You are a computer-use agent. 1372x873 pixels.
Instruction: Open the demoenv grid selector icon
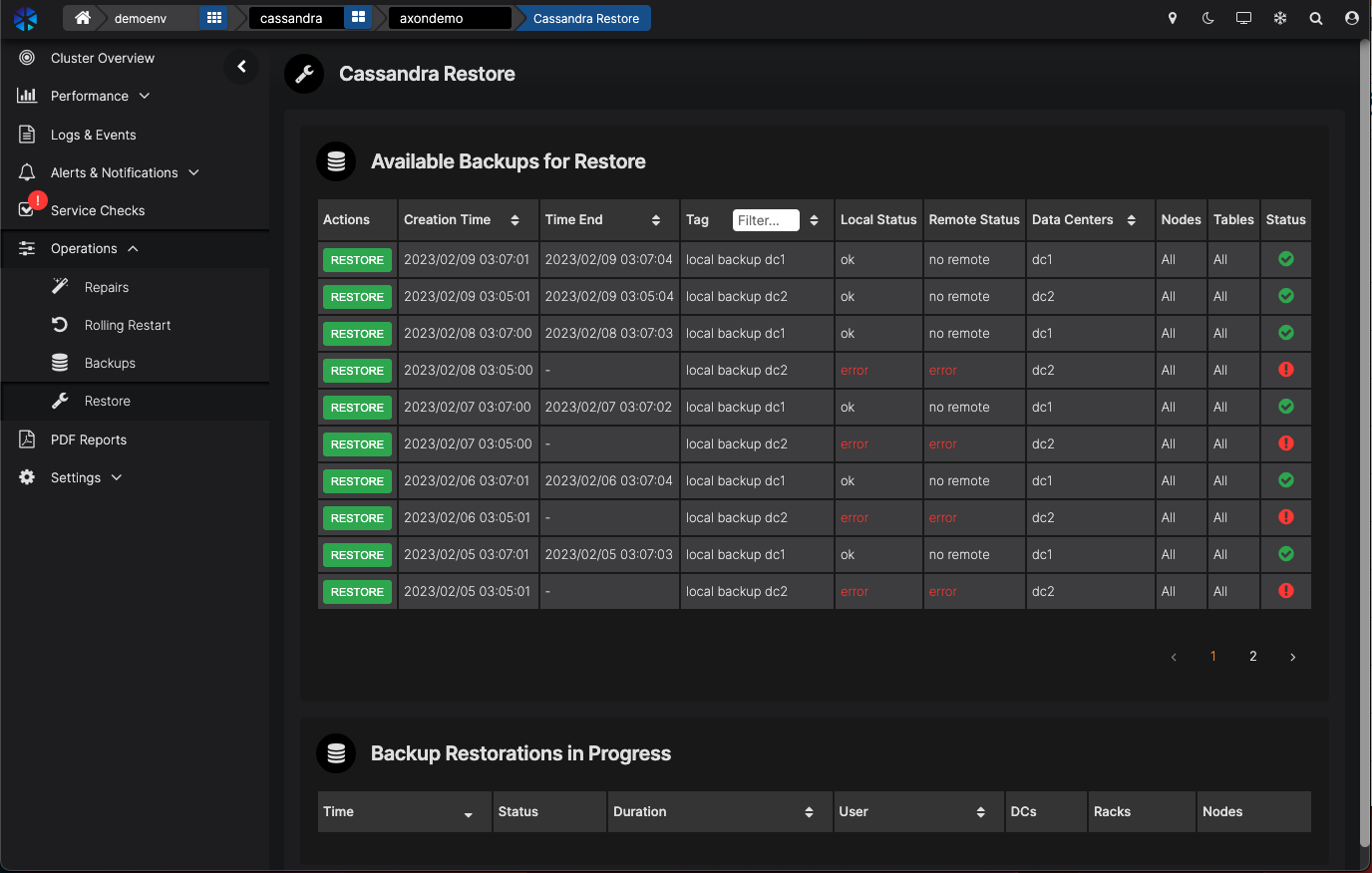(213, 18)
